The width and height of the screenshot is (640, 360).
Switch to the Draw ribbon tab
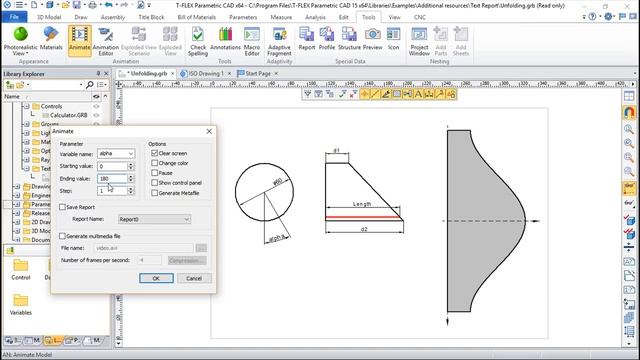pyautogui.click(x=81, y=17)
